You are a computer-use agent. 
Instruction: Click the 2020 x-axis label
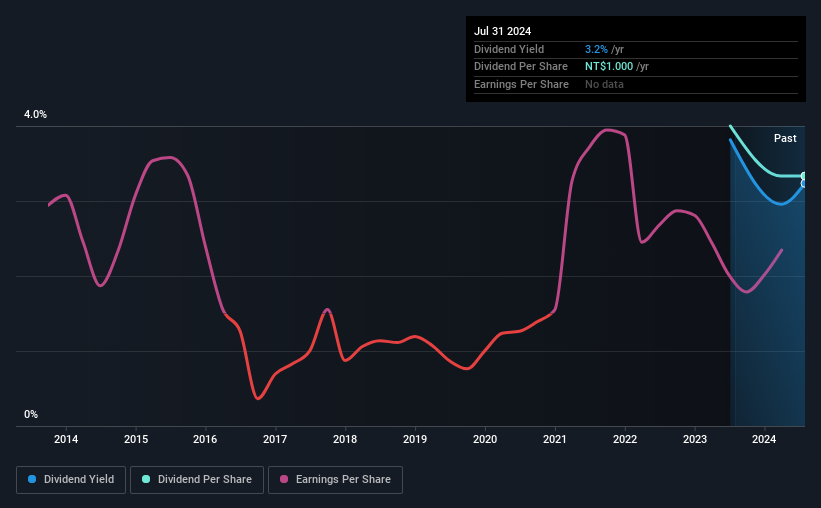pyautogui.click(x=485, y=439)
